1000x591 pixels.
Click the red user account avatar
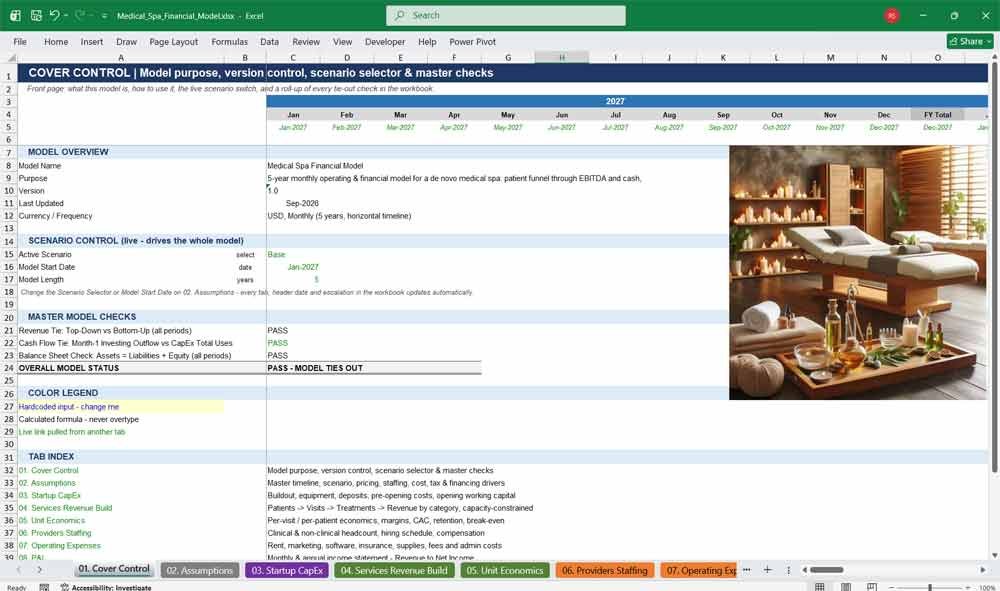pyautogui.click(x=892, y=16)
